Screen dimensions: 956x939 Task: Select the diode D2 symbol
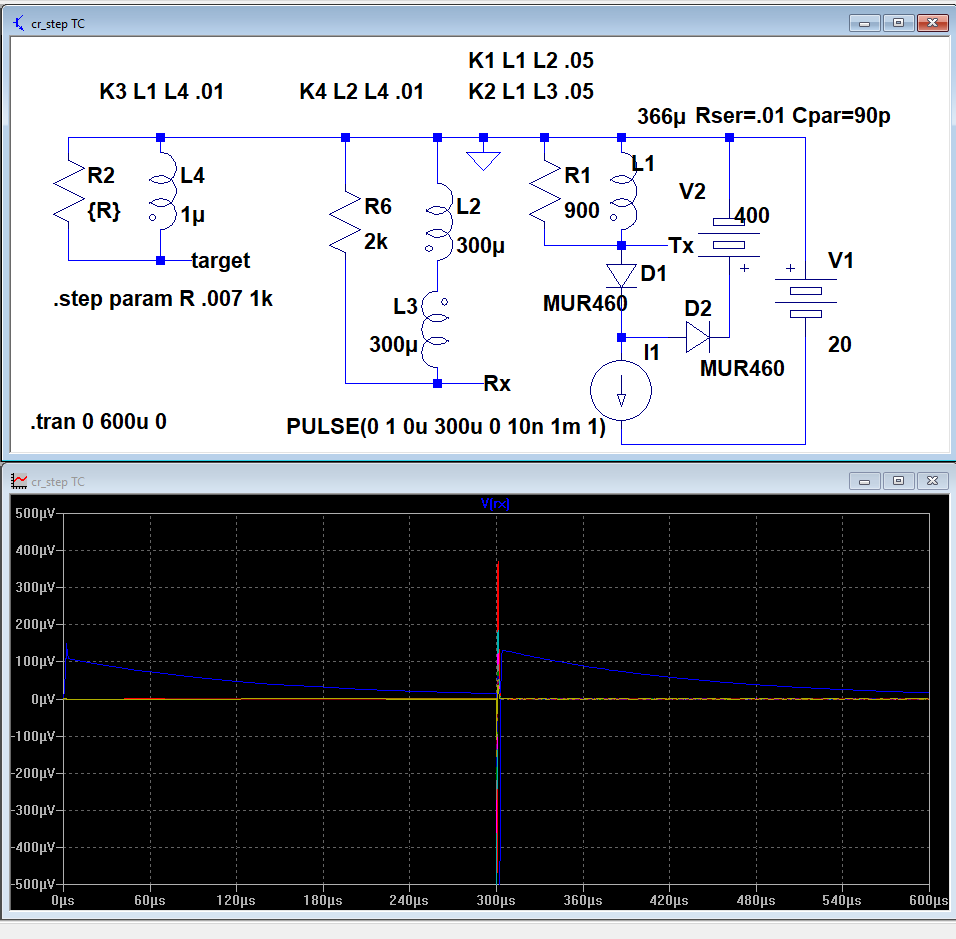tap(698, 338)
